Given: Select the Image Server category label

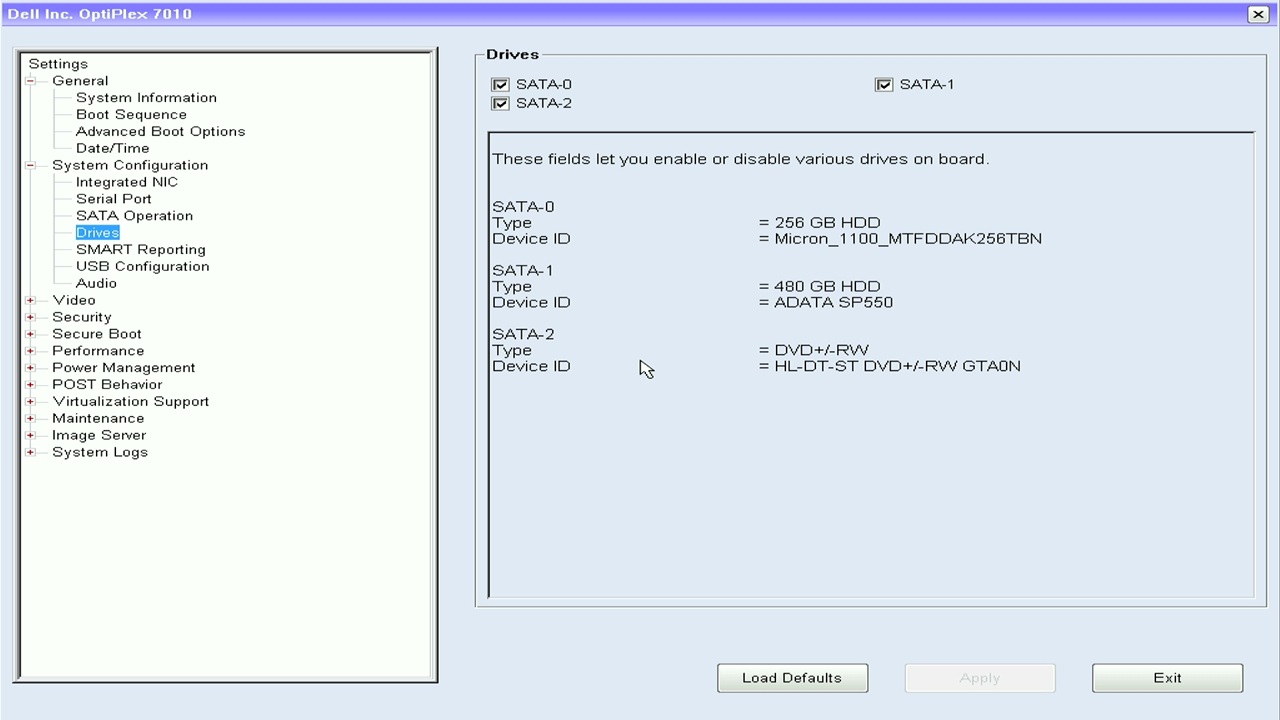Looking at the screenshot, I should 99,436.
